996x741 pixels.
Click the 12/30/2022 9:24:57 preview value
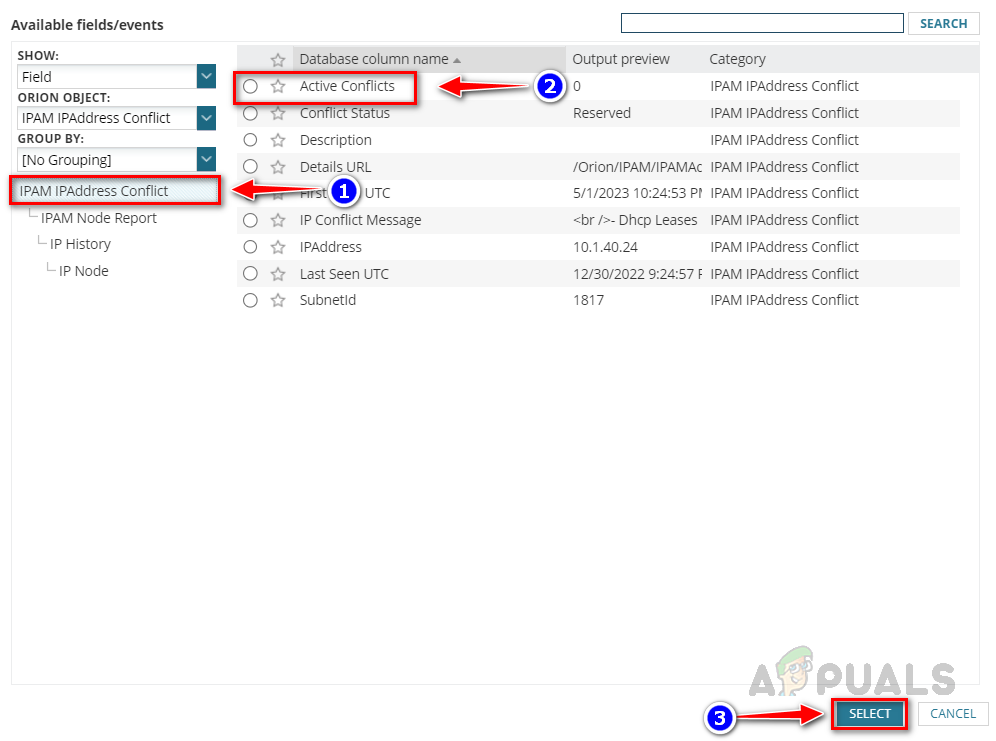(637, 274)
